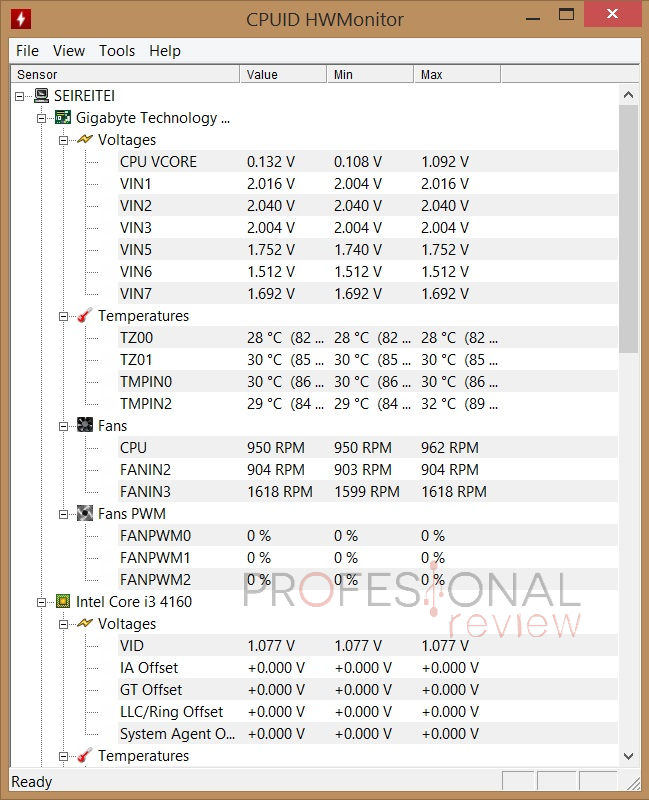This screenshot has height=800, width=649.
Task: Click the Fans PWM section icon
Action: (85, 513)
